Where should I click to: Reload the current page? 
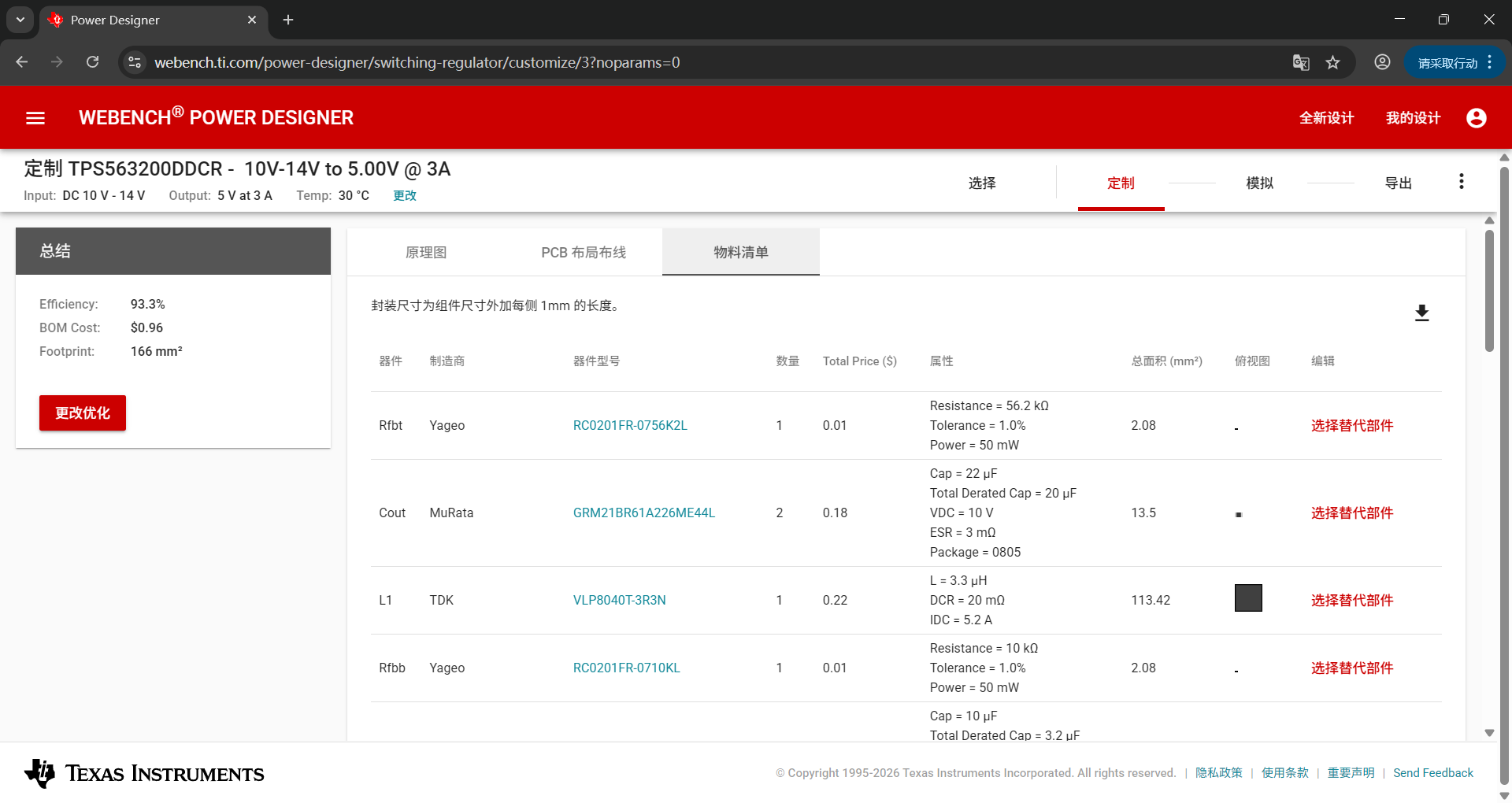click(x=92, y=62)
